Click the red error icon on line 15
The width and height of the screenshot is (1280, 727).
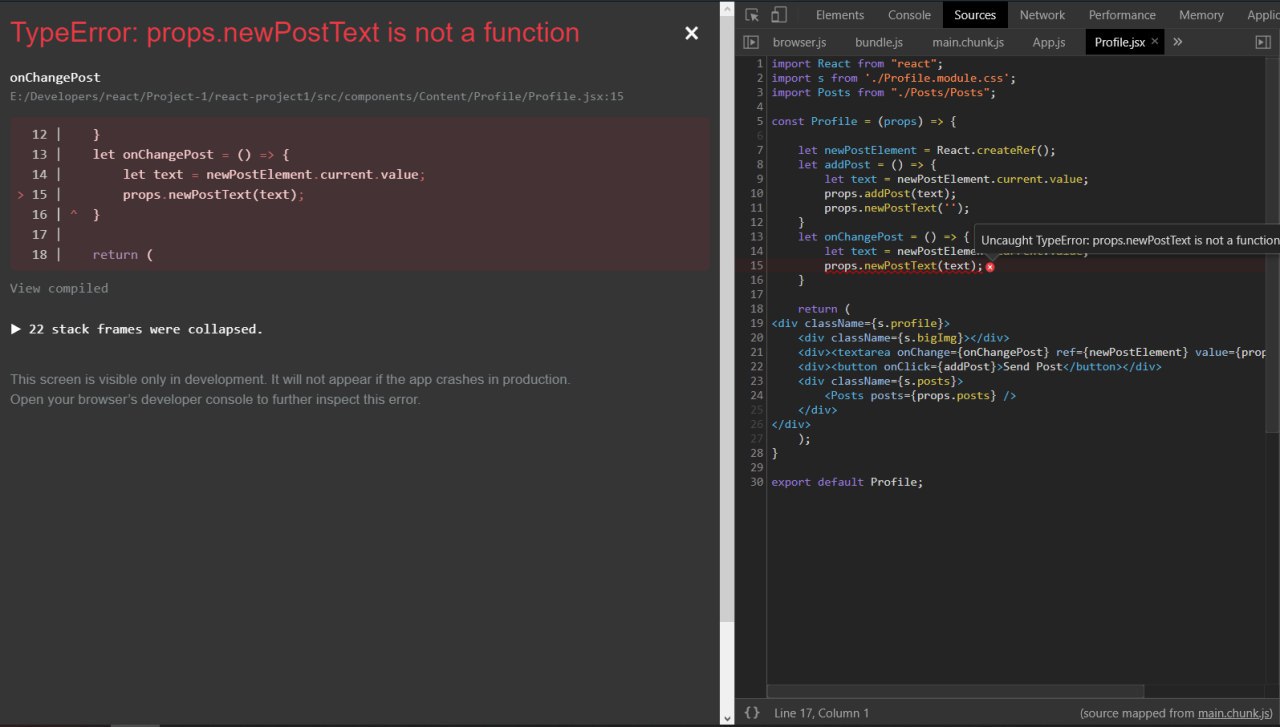coord(990,267)
